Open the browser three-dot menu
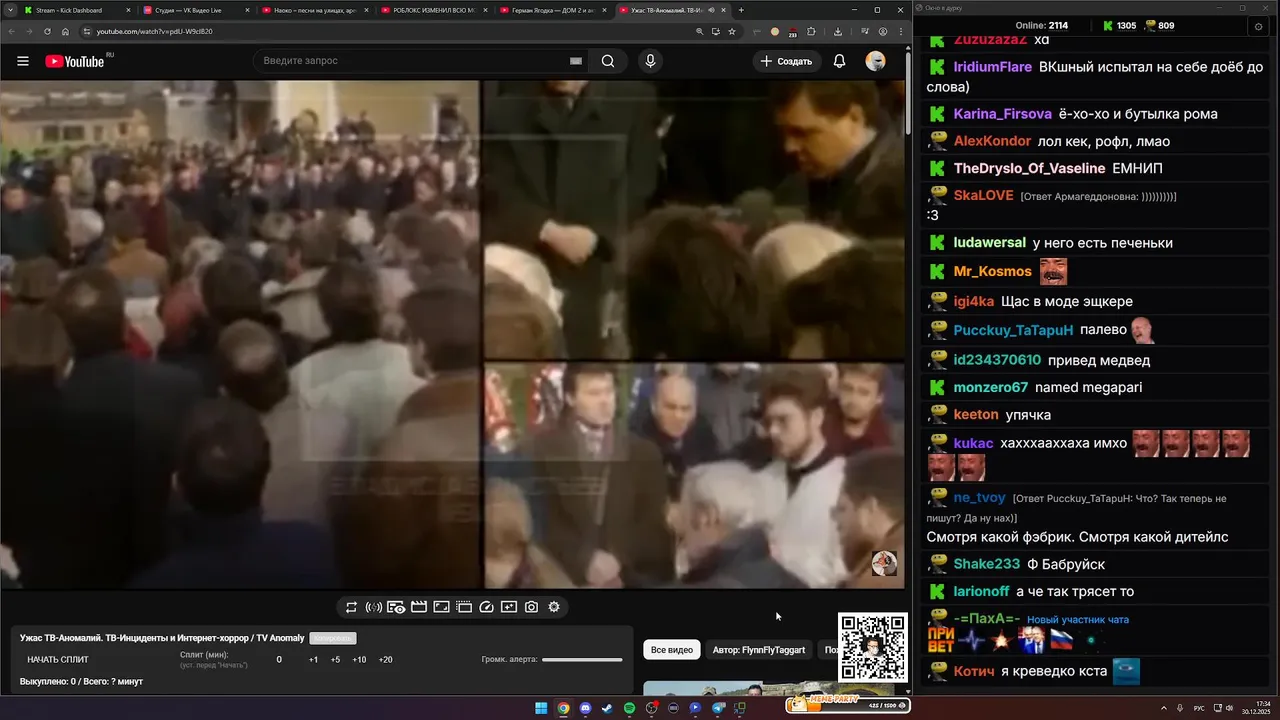 (899, 31)
